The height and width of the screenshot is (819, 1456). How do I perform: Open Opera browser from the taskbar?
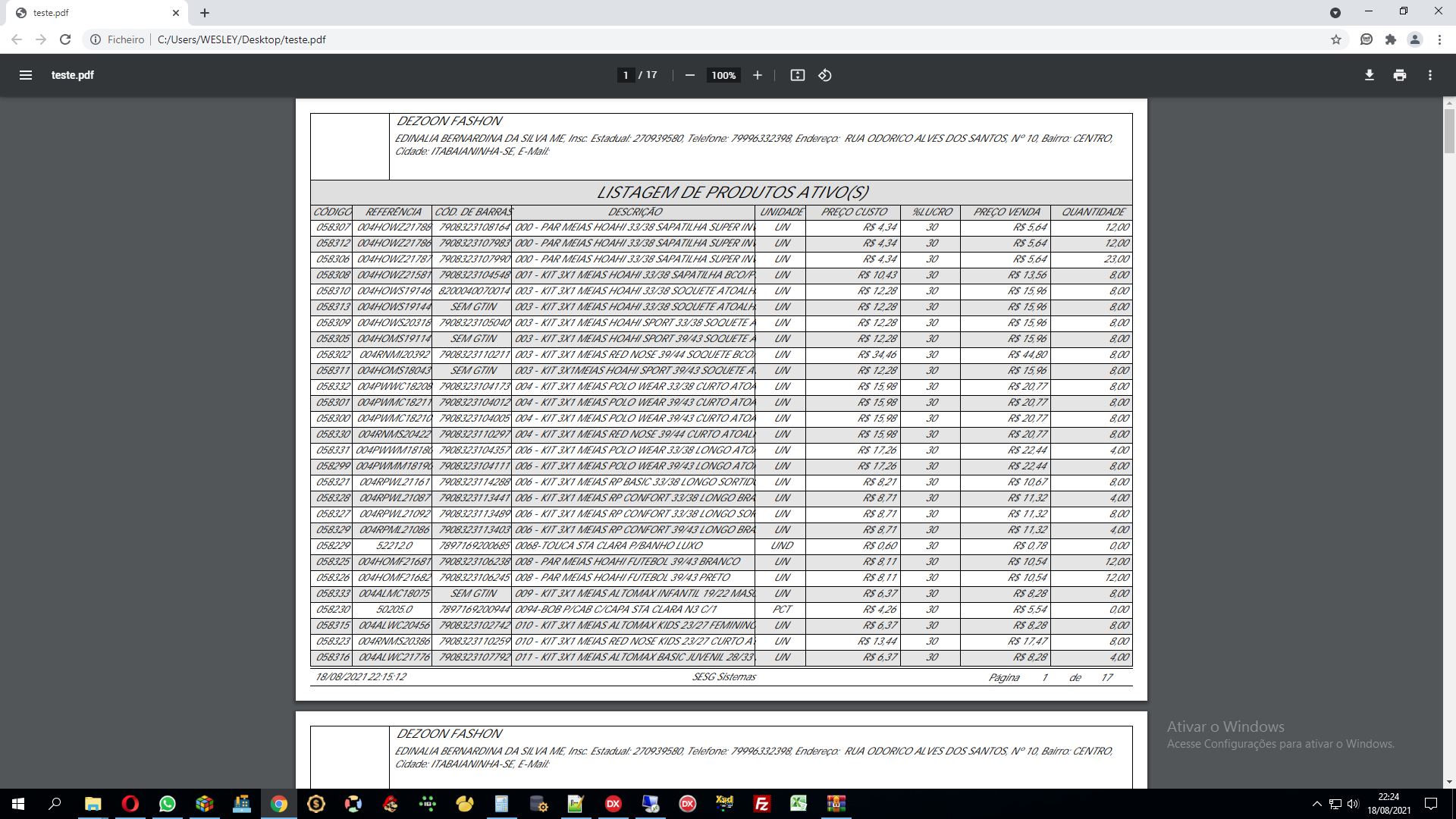(130, 804)
